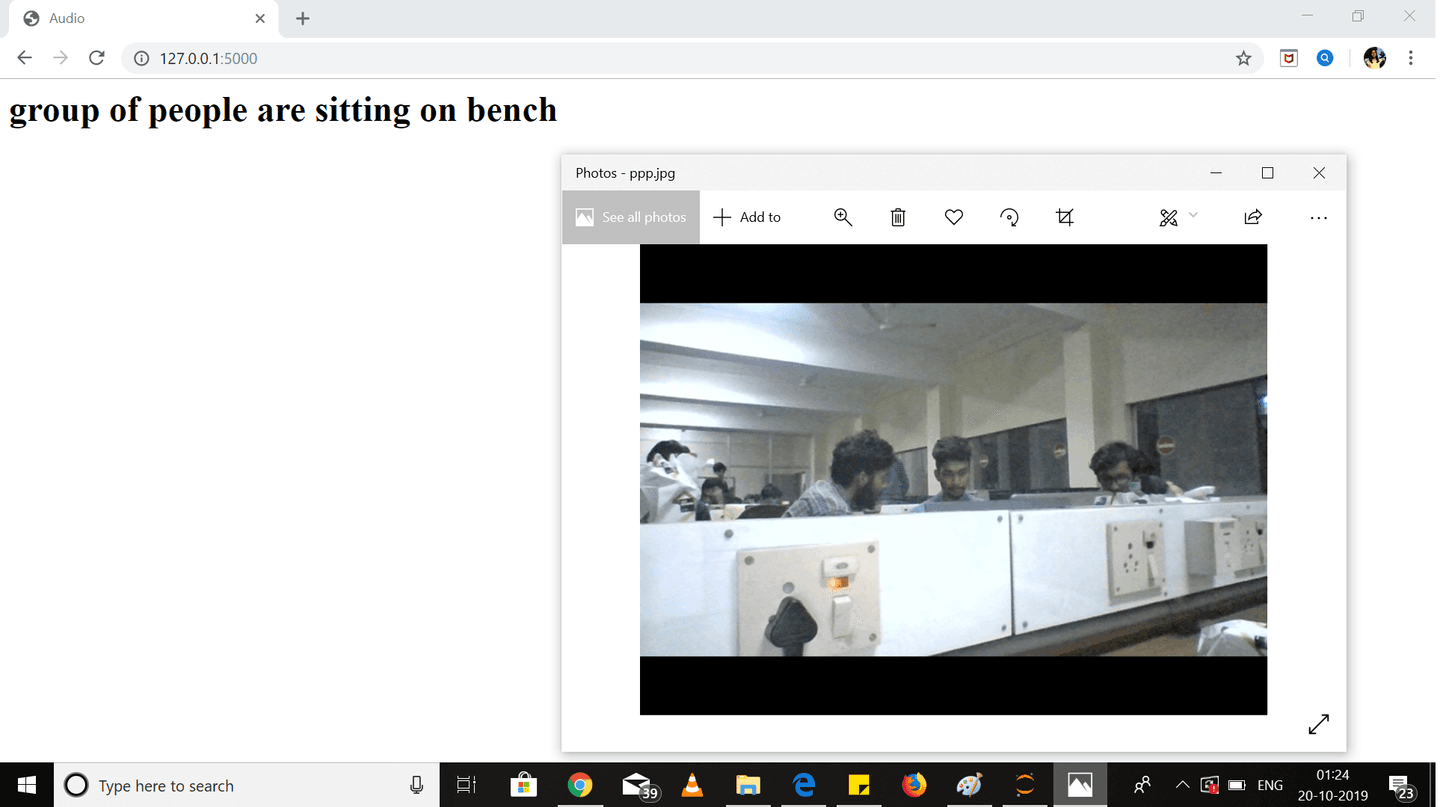This screenshot has height=807, width=1440.
Task: Open Microsoft Store from the taskbar
Action: [x=523, y=785]
